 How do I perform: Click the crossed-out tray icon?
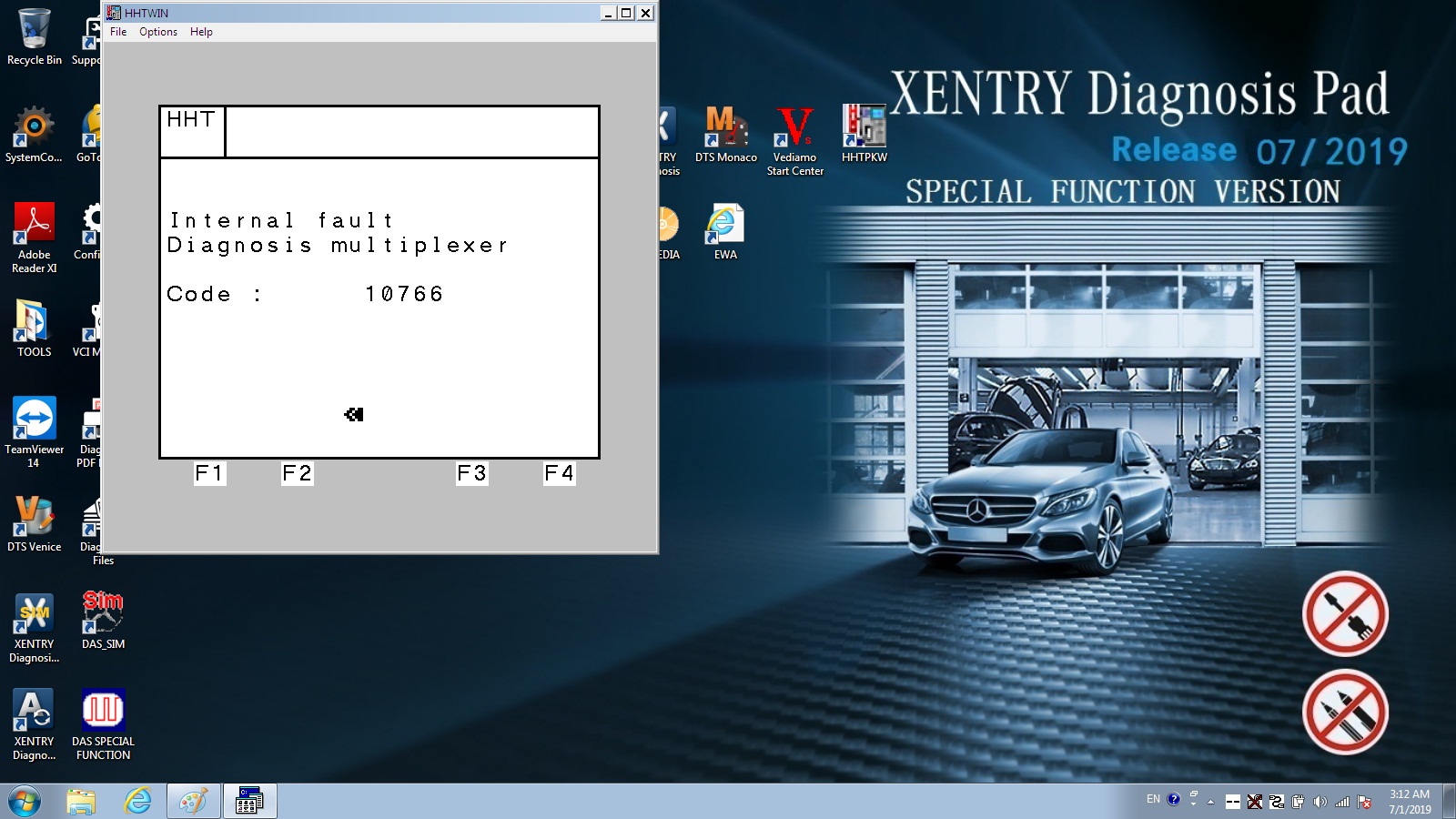[1255, 802]
